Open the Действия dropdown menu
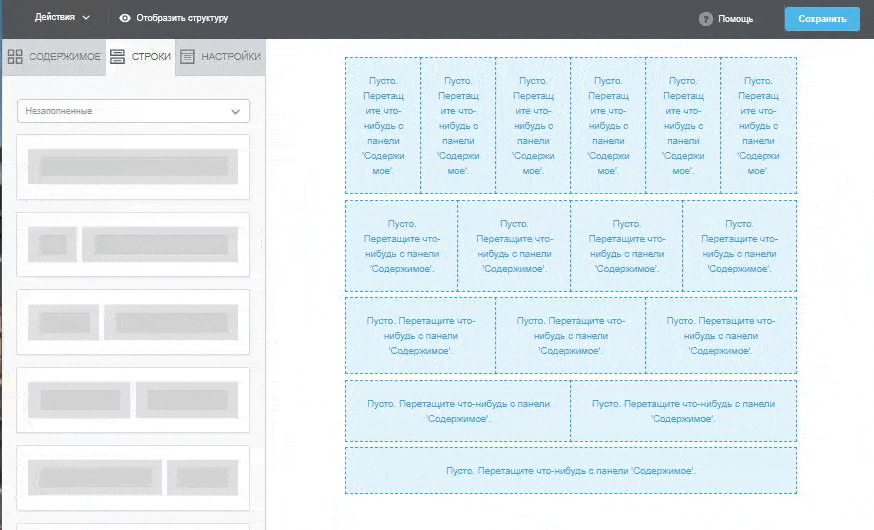Image resolution: width=874 pixels, height=530 pixels. tap(62, 17)
